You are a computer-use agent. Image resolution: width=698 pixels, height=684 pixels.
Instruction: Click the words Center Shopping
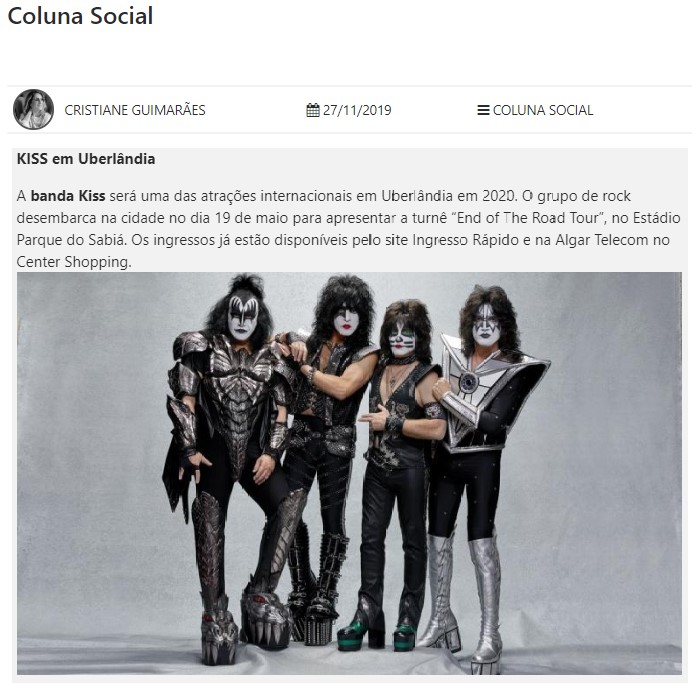pos(73,262)
